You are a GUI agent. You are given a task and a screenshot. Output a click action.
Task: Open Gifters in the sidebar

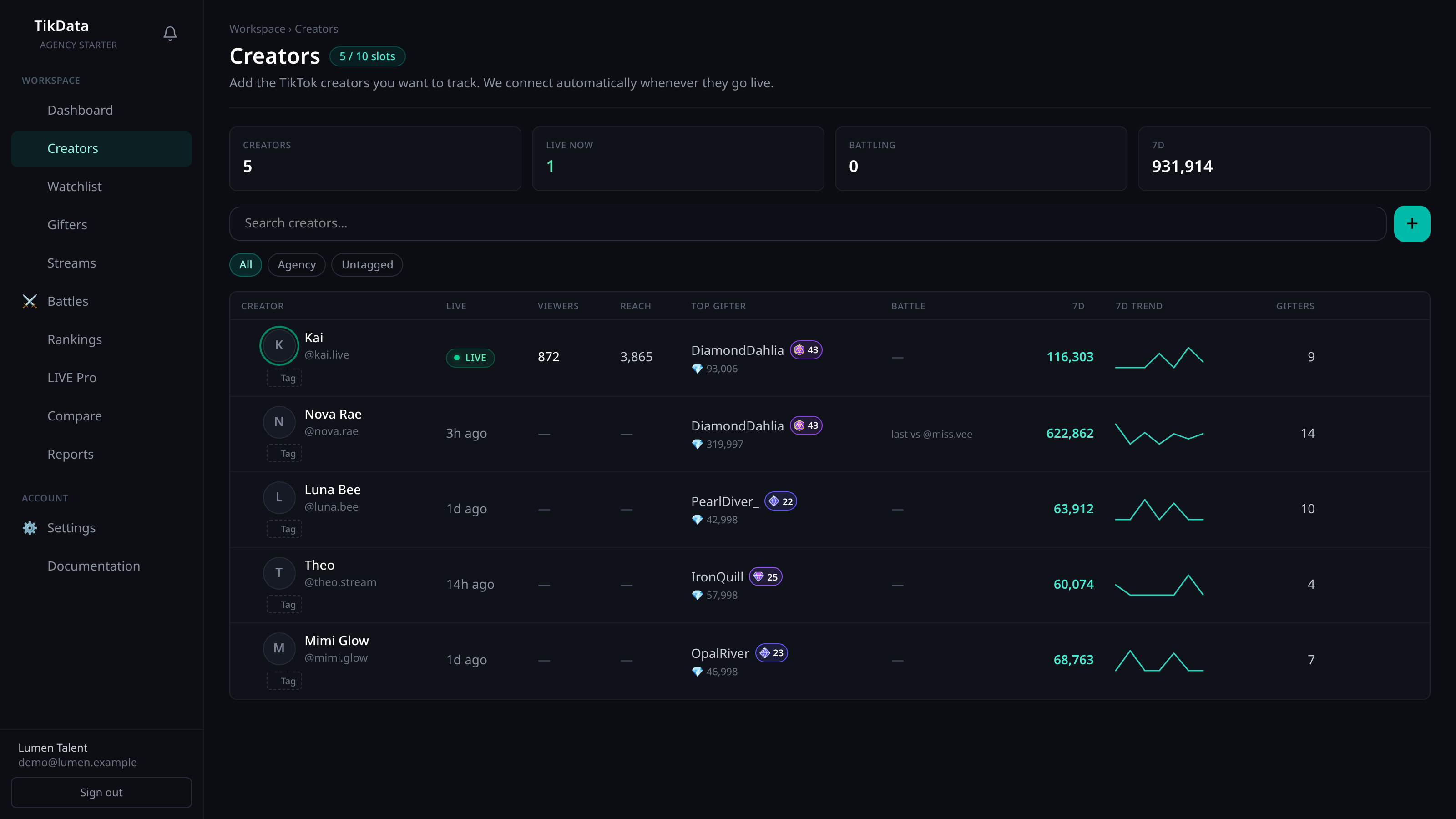point(101,225)
